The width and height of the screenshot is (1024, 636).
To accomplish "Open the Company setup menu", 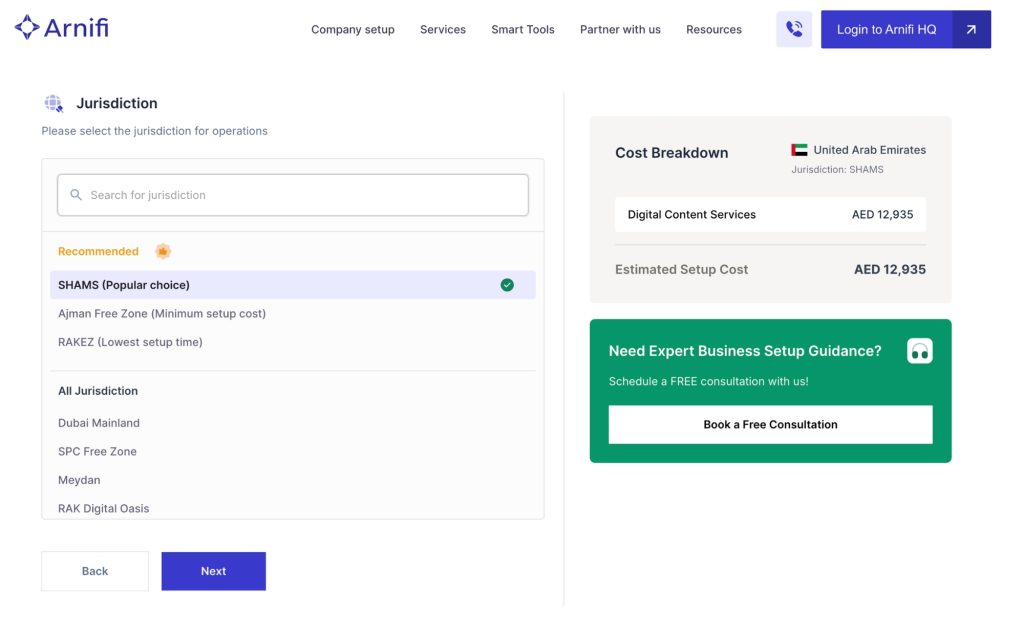I will 352,30.
